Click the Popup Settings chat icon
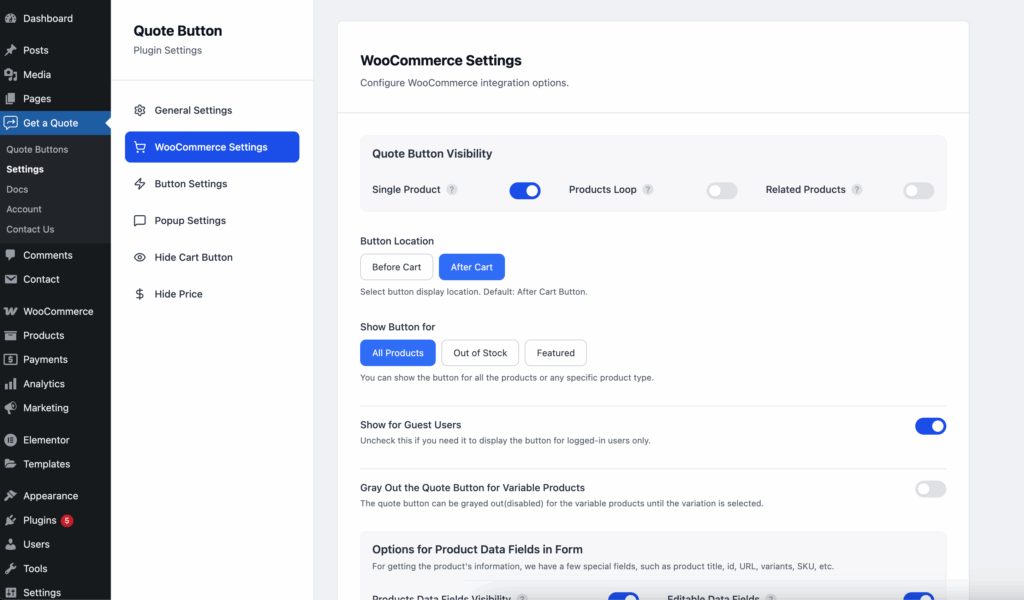 pos(140,221)
